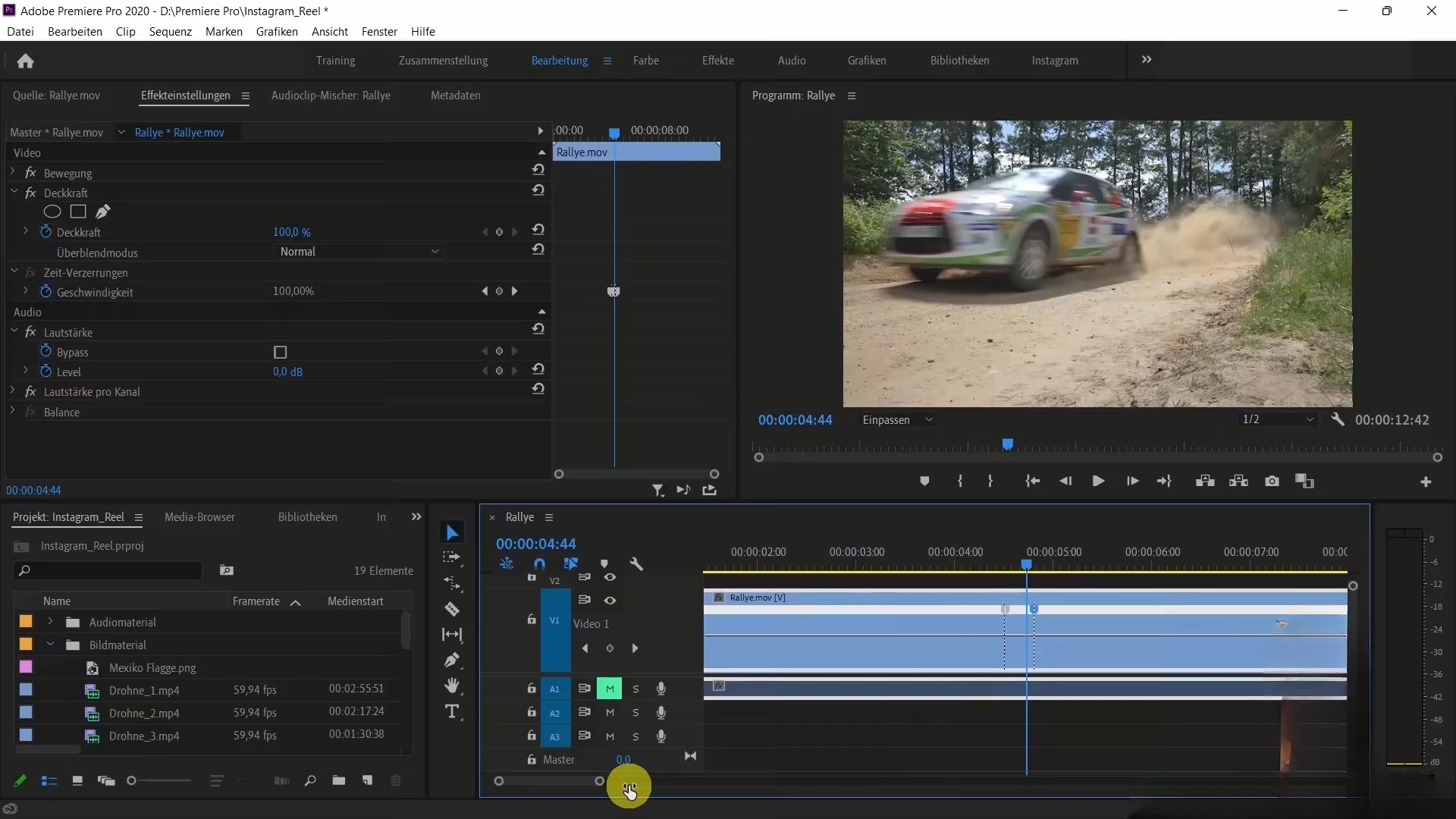Click the search field in the Projekt panel

[106, 571]
